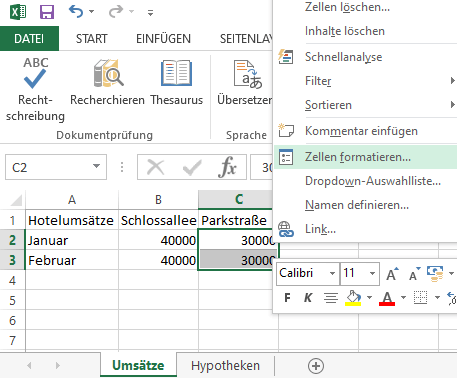Select column B header

158,200
